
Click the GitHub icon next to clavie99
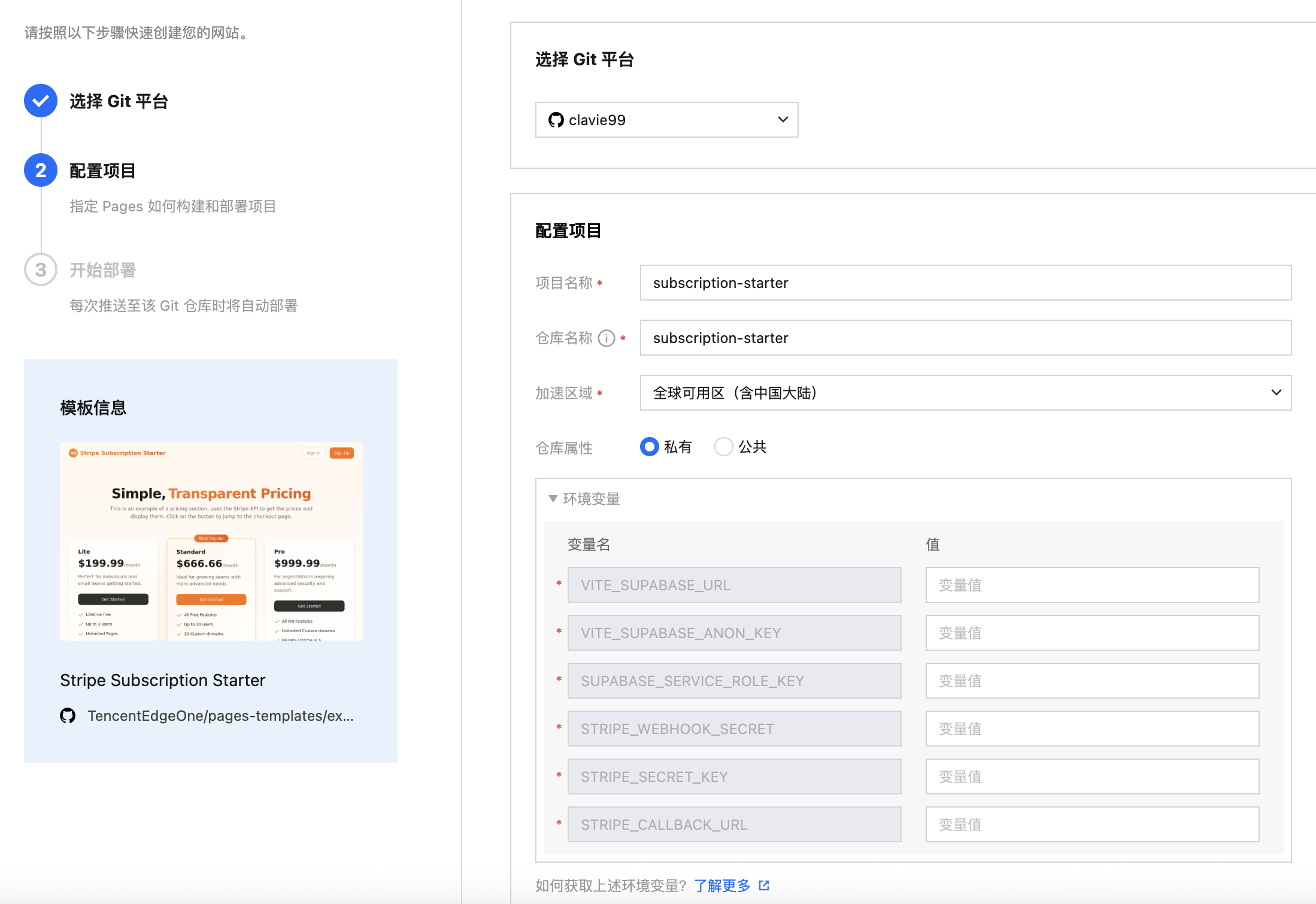pos(556,120)
